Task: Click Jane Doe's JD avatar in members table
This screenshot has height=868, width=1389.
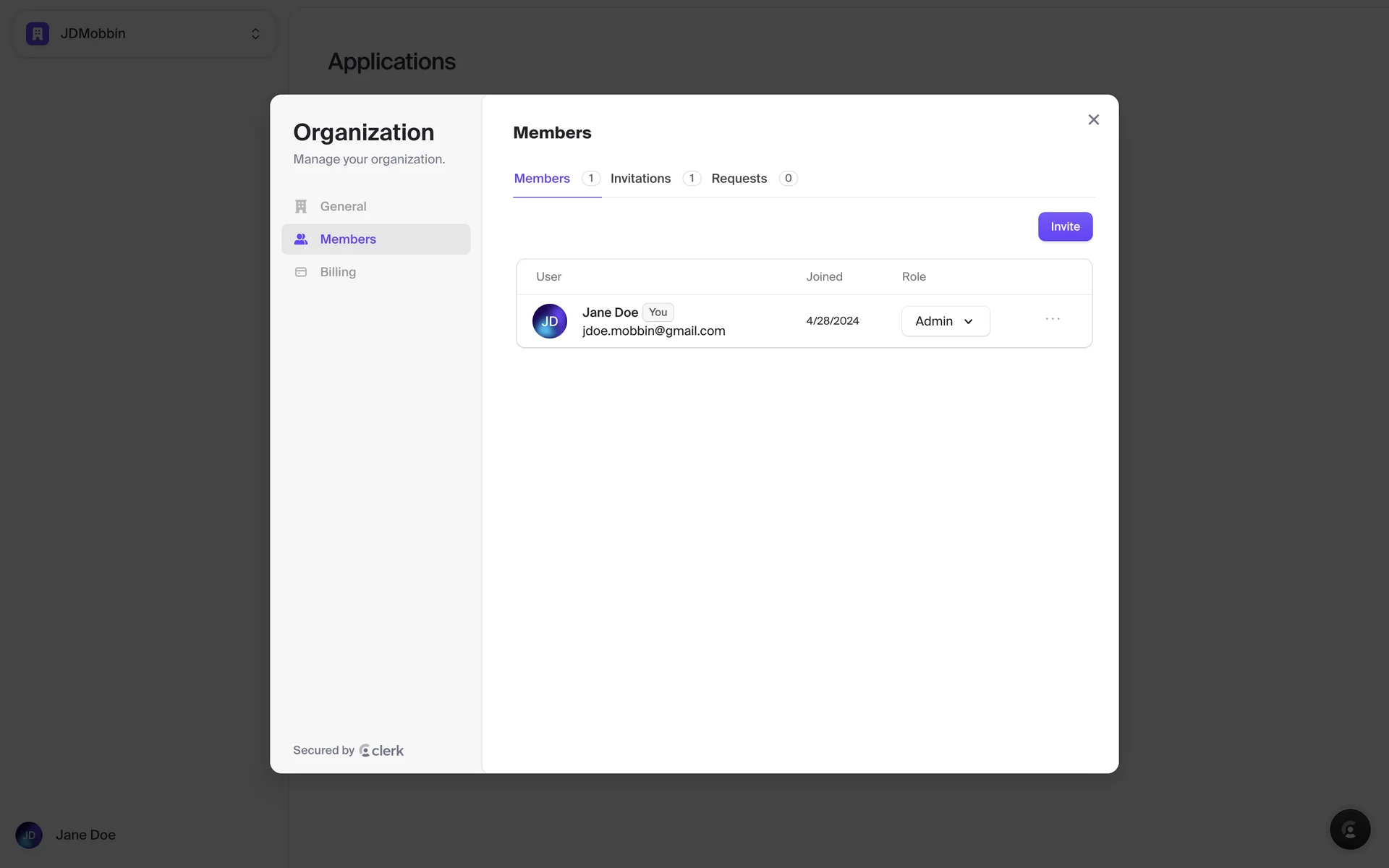Action: point(550,321)
